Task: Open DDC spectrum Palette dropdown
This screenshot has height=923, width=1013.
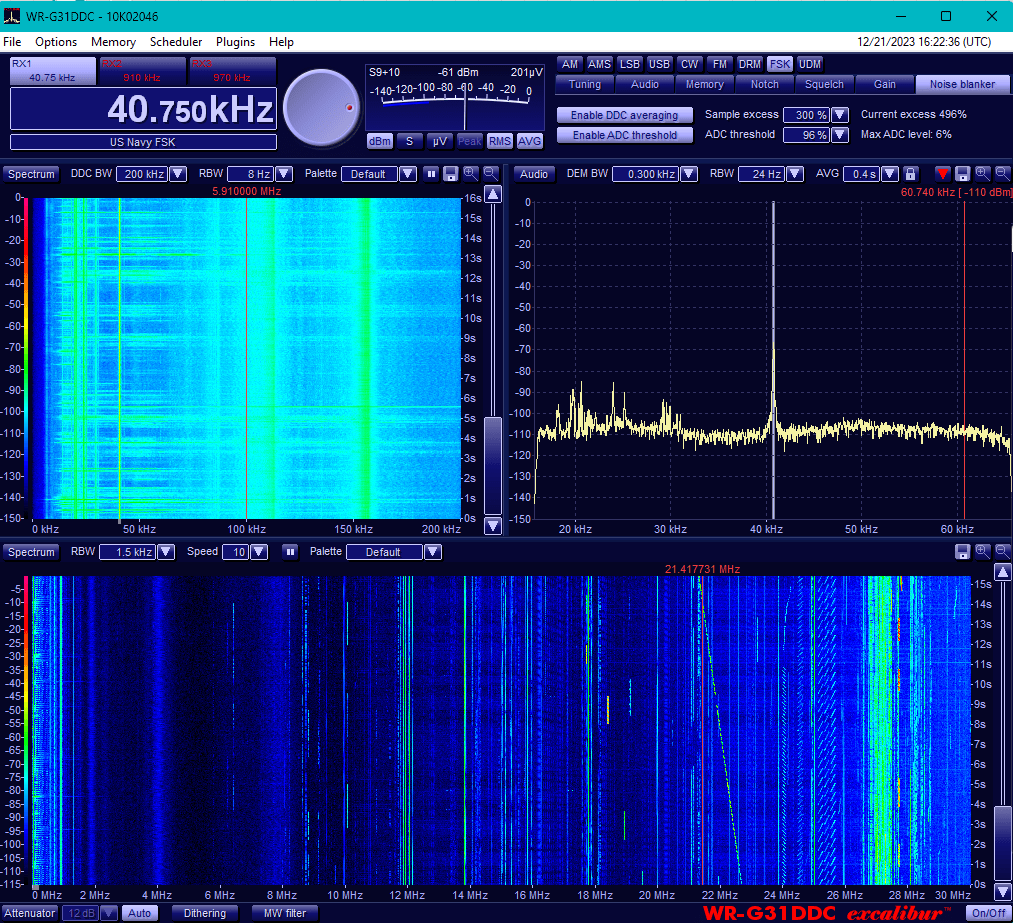Action: point(408,174)
